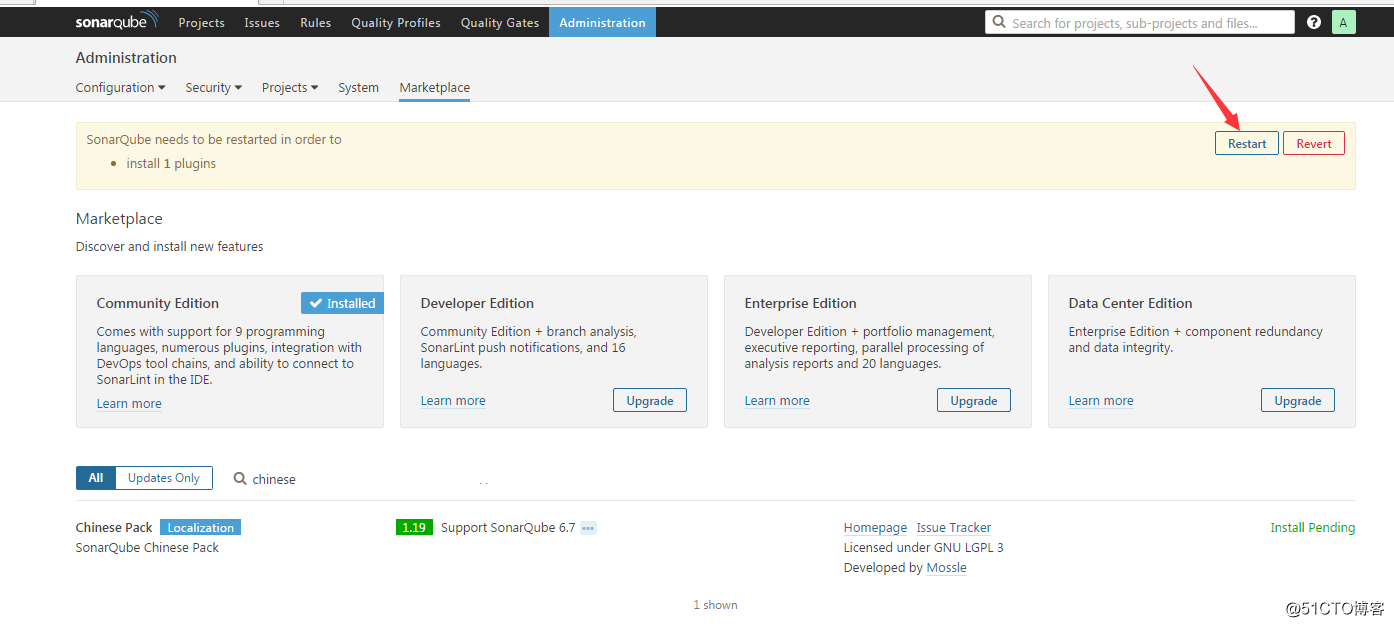Image resolution: width=1394 pixels, height=627 pixels.
Task: Go to Rules in the top bar
Action: pyautogui.click(x=315, y=22)
